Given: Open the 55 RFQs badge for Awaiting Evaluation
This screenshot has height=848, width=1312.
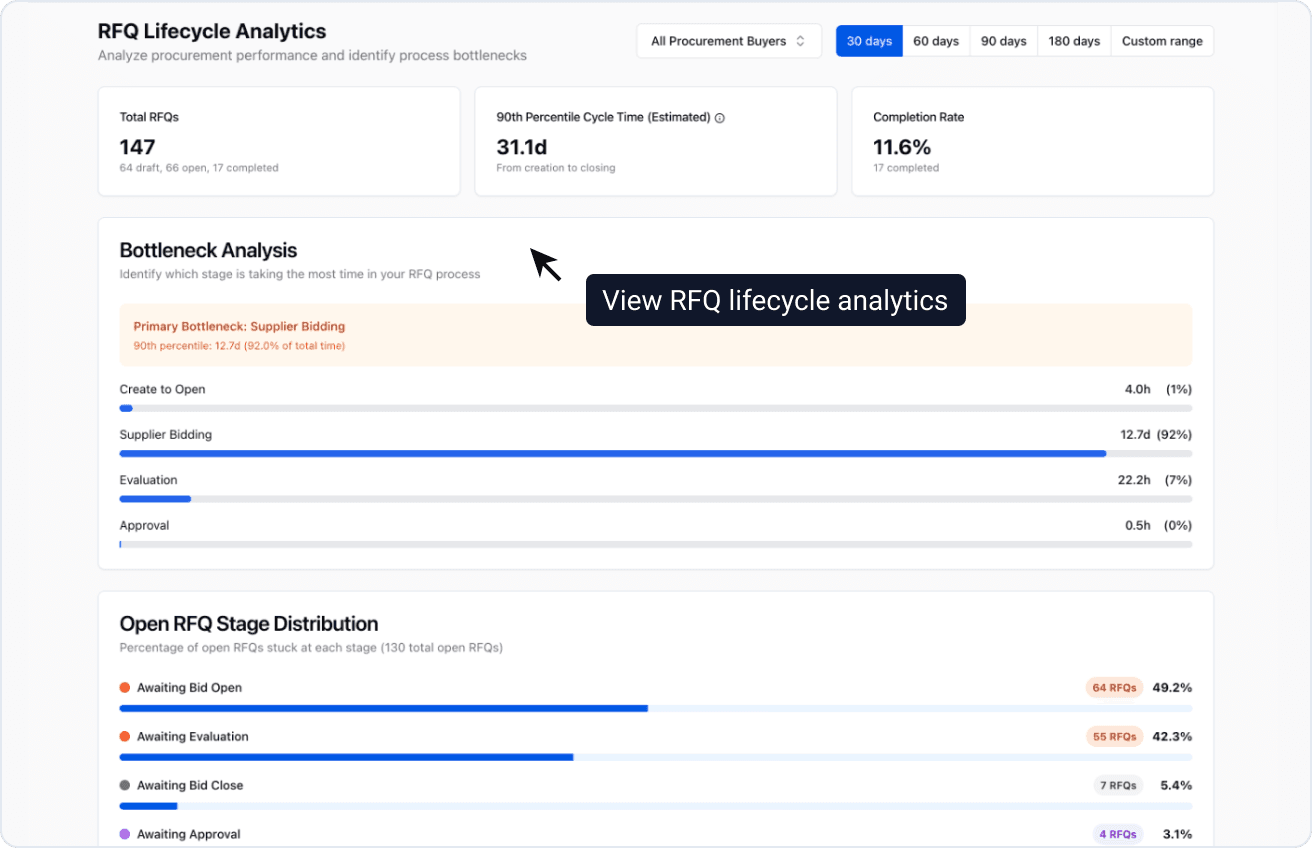Looking at the screenshot, I should (1114, 736).
